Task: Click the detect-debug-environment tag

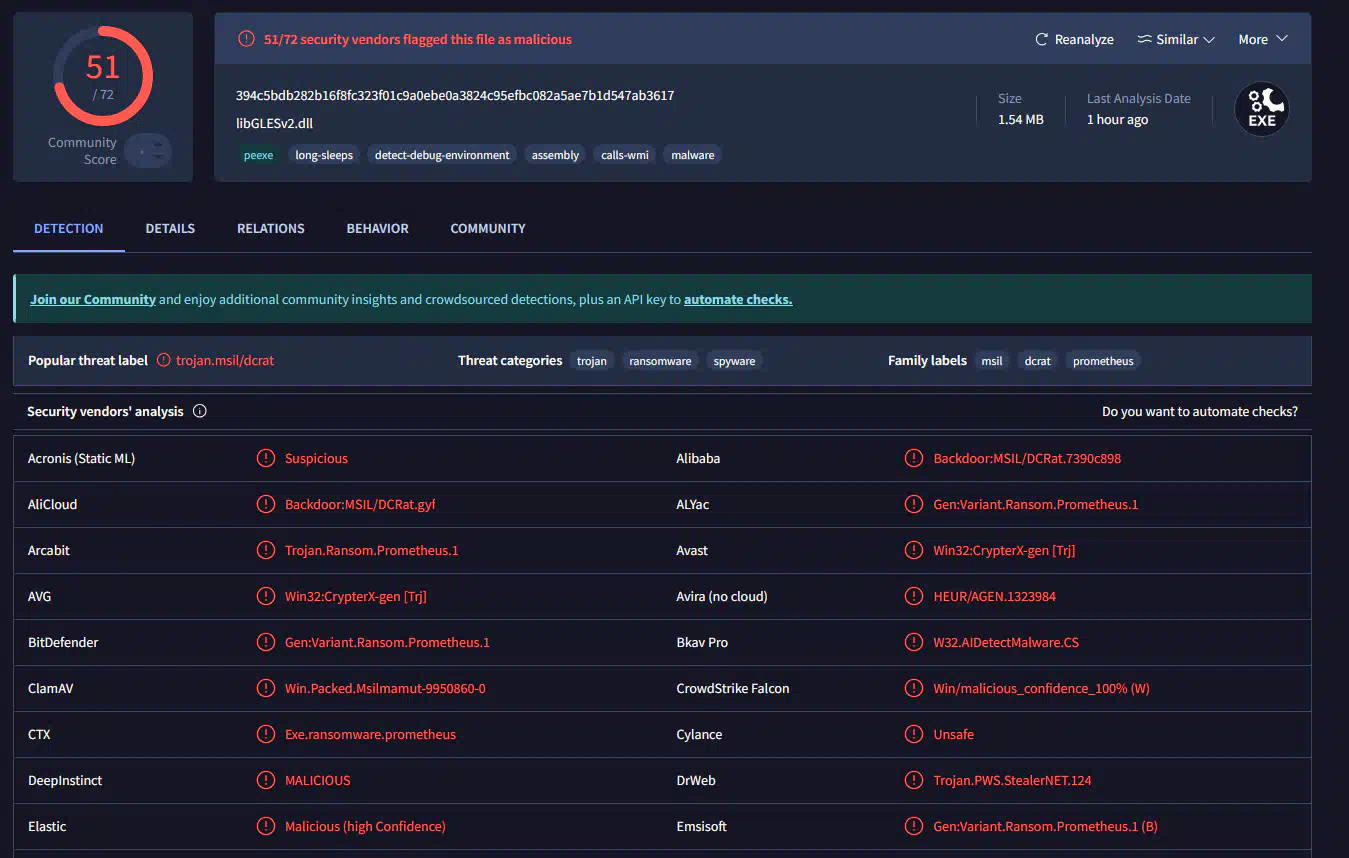Action: [x=442, y=155]
